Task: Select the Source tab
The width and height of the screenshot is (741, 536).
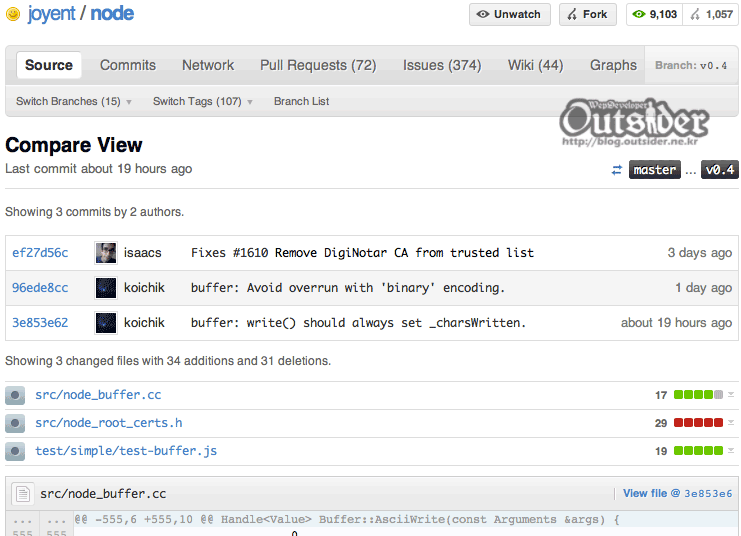Action: point(49,65)
